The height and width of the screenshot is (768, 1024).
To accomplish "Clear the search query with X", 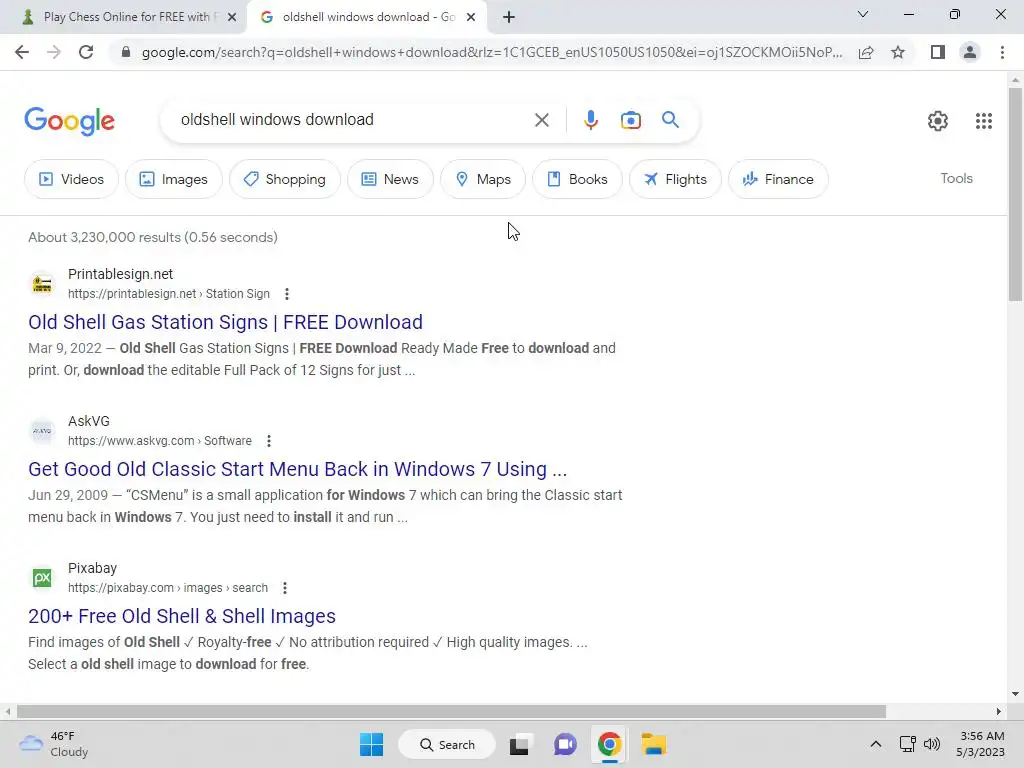I will 541,120.
